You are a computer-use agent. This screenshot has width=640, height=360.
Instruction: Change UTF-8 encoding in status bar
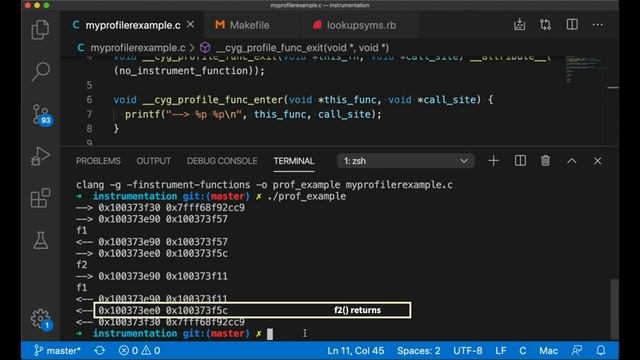coord(468,351)
